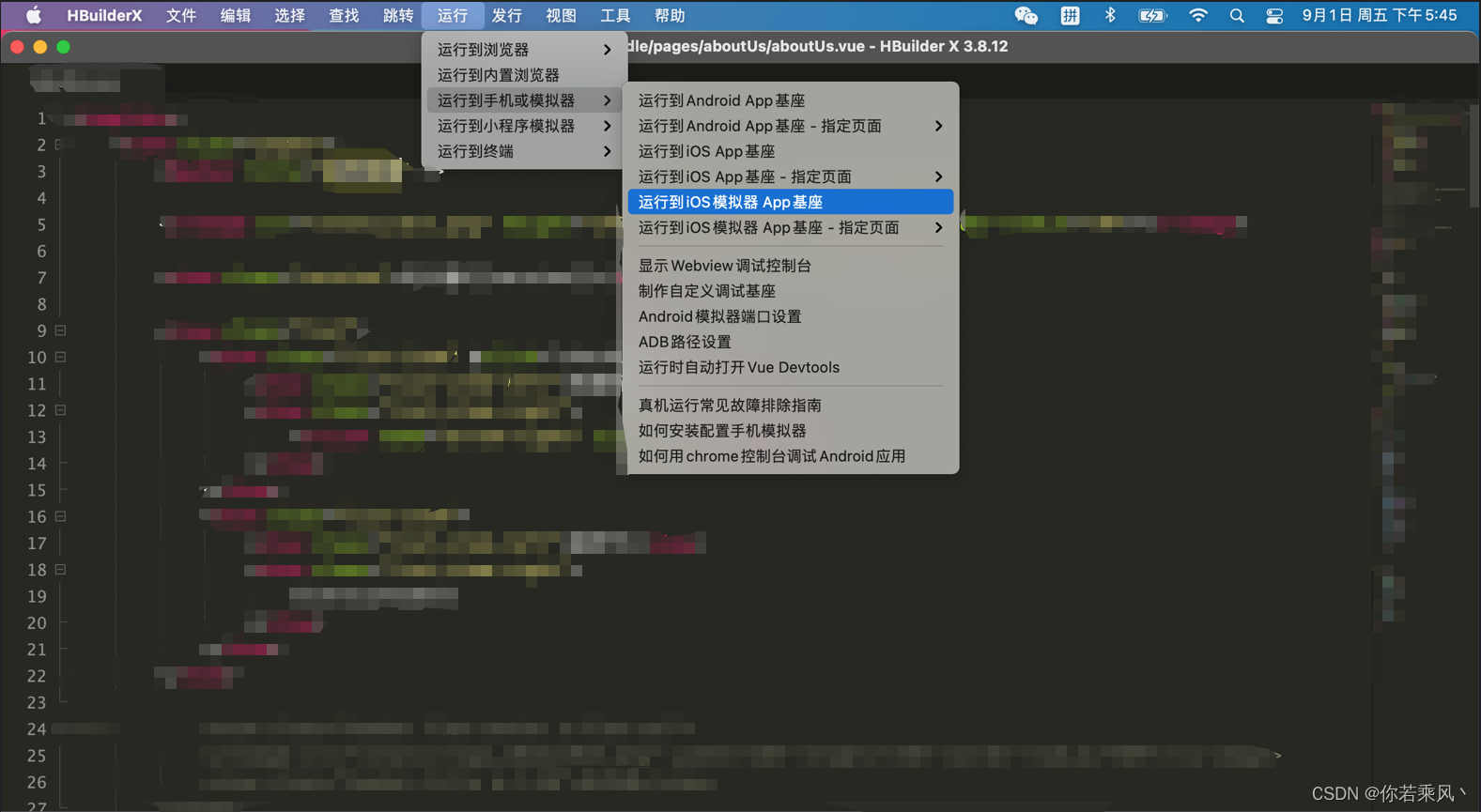Toggle 运行时自动打开Vue Devtools
This screenshot has height=812, width=1481.
click(x=791, y=367)
